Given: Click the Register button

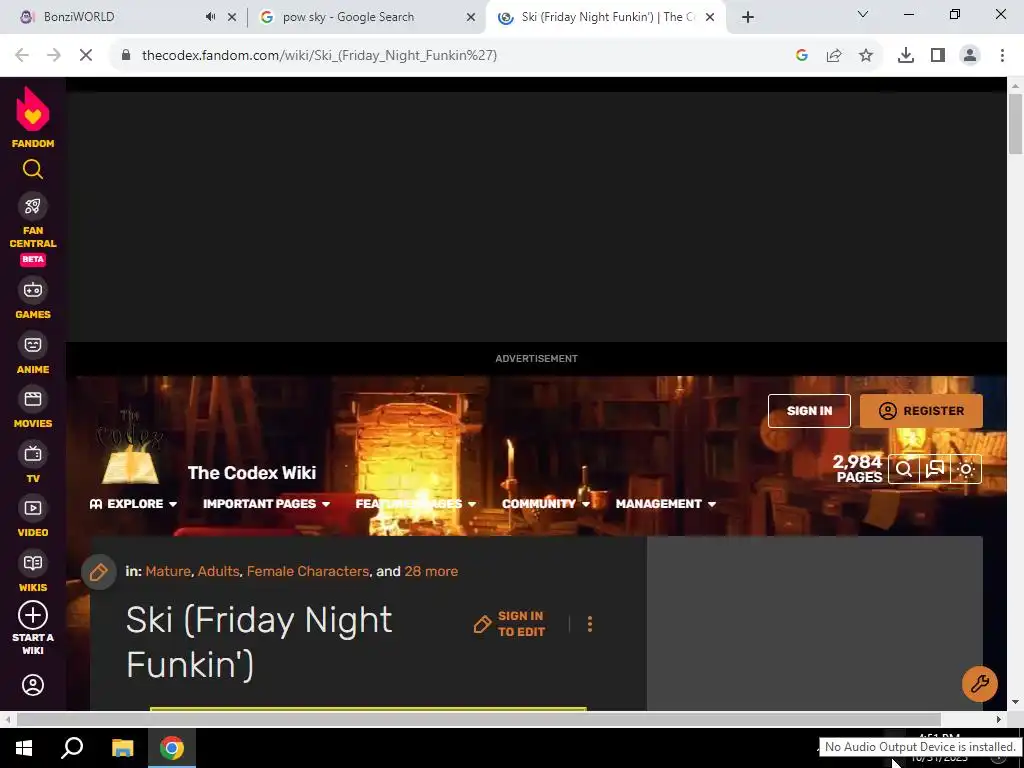Looking at the screenshot, I should pyautogui.click(x=921, y=411).
